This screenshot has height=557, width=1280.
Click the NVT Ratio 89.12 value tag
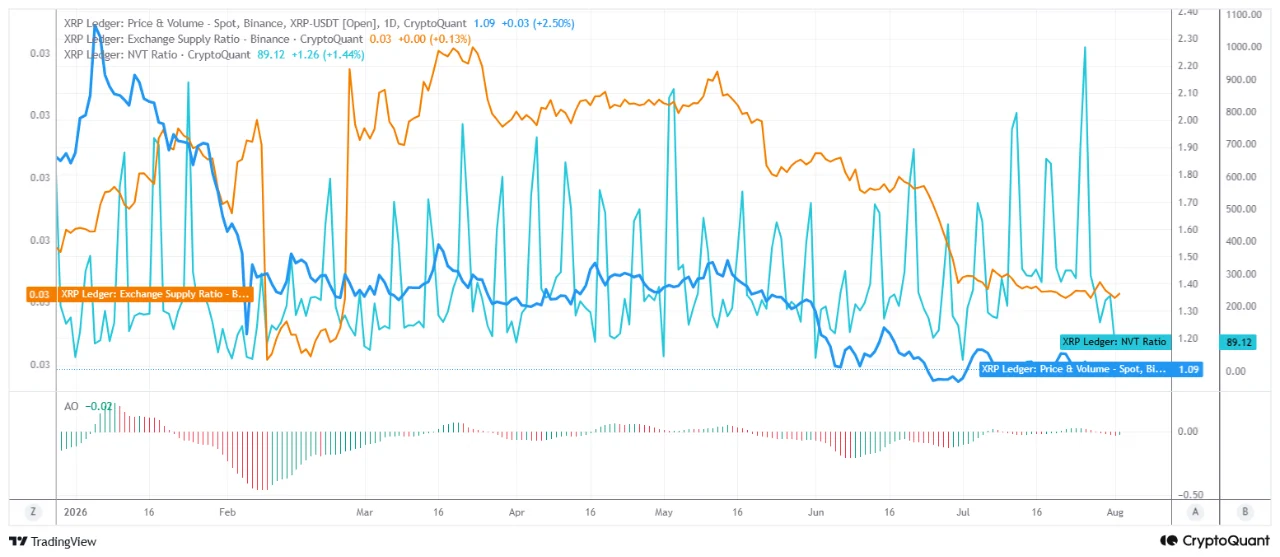coord(1237,342)
